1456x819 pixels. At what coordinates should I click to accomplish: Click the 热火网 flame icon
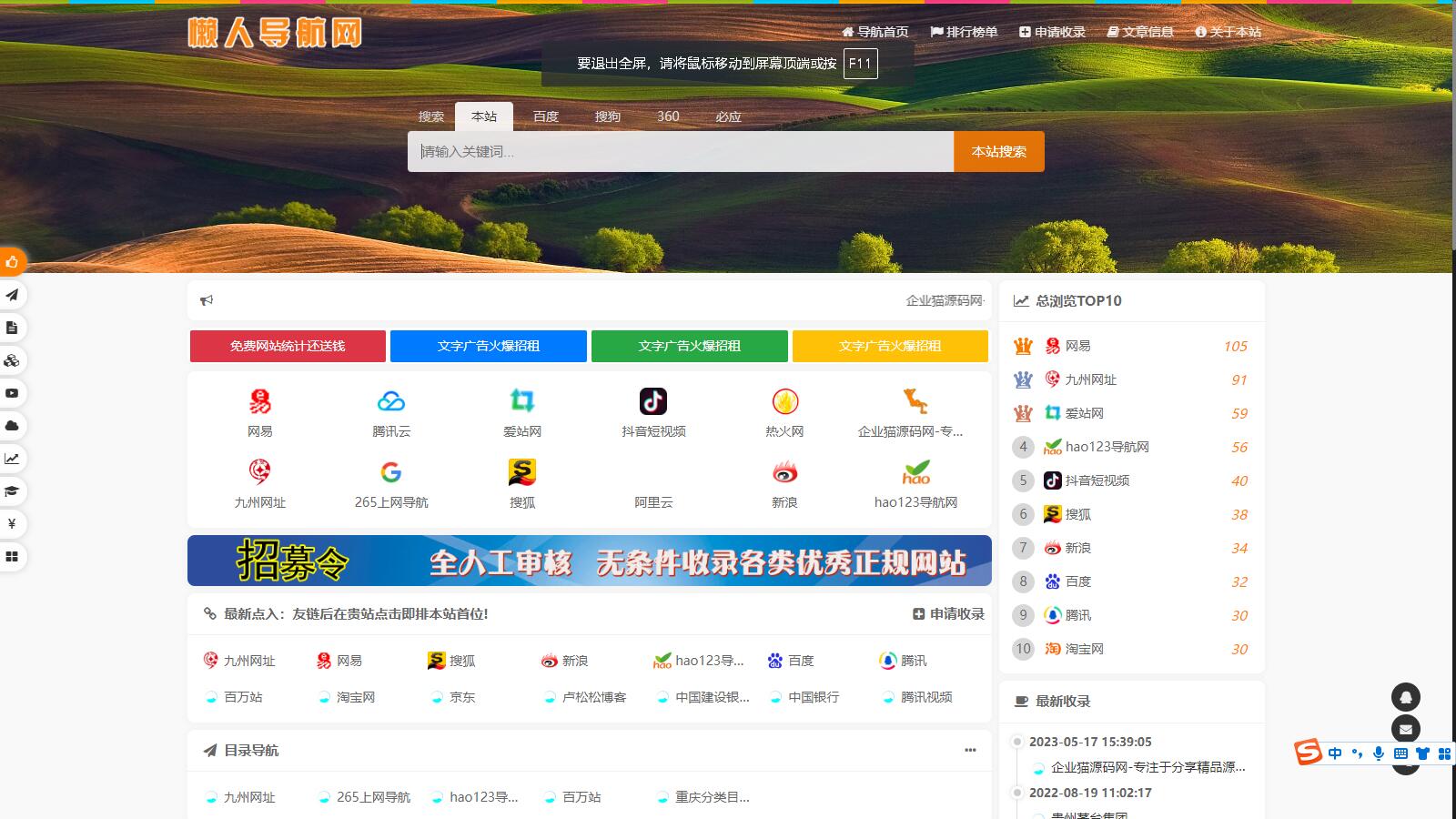[784, 401]
